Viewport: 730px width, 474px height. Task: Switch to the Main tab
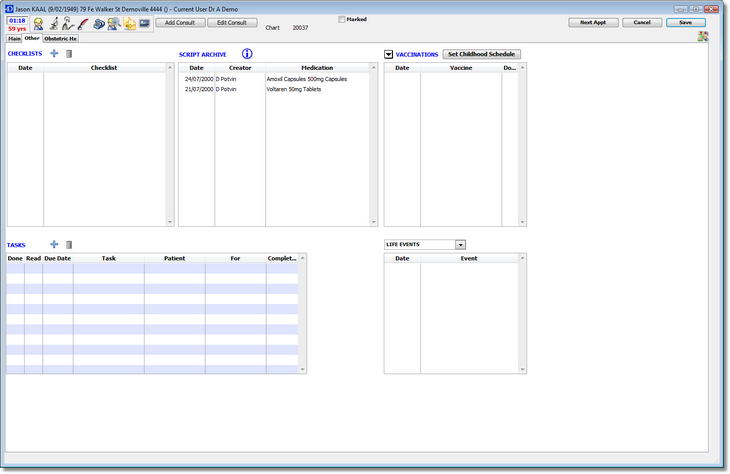coord(14,39)
